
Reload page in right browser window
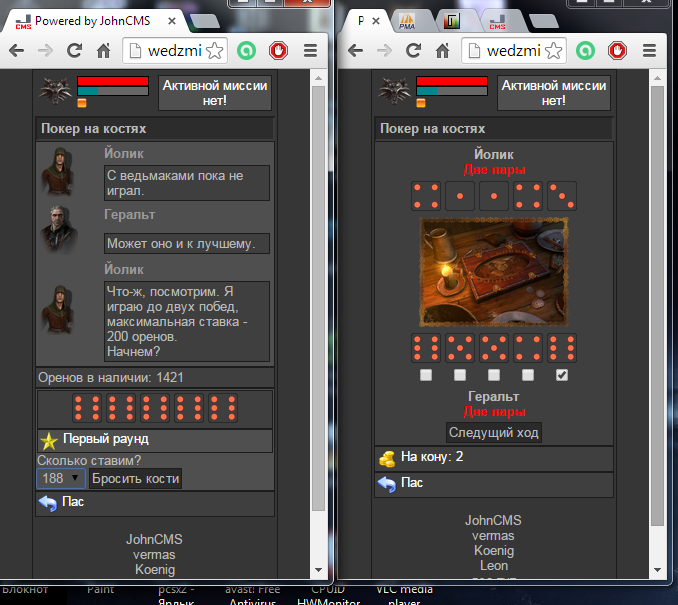[413, 51]
